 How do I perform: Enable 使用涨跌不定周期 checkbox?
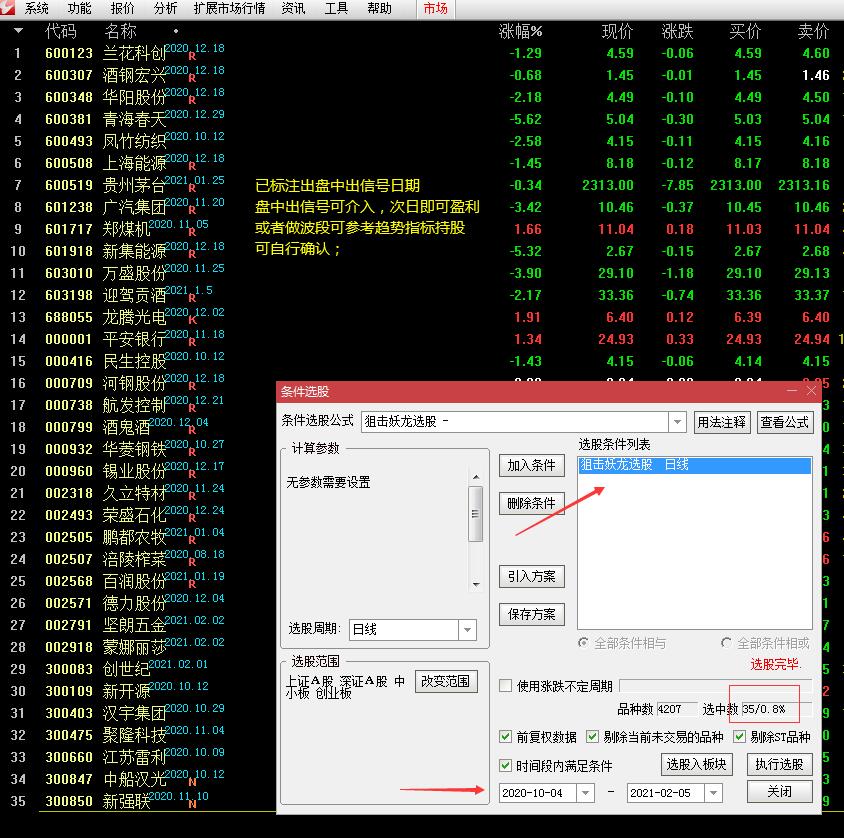point(506,686)
